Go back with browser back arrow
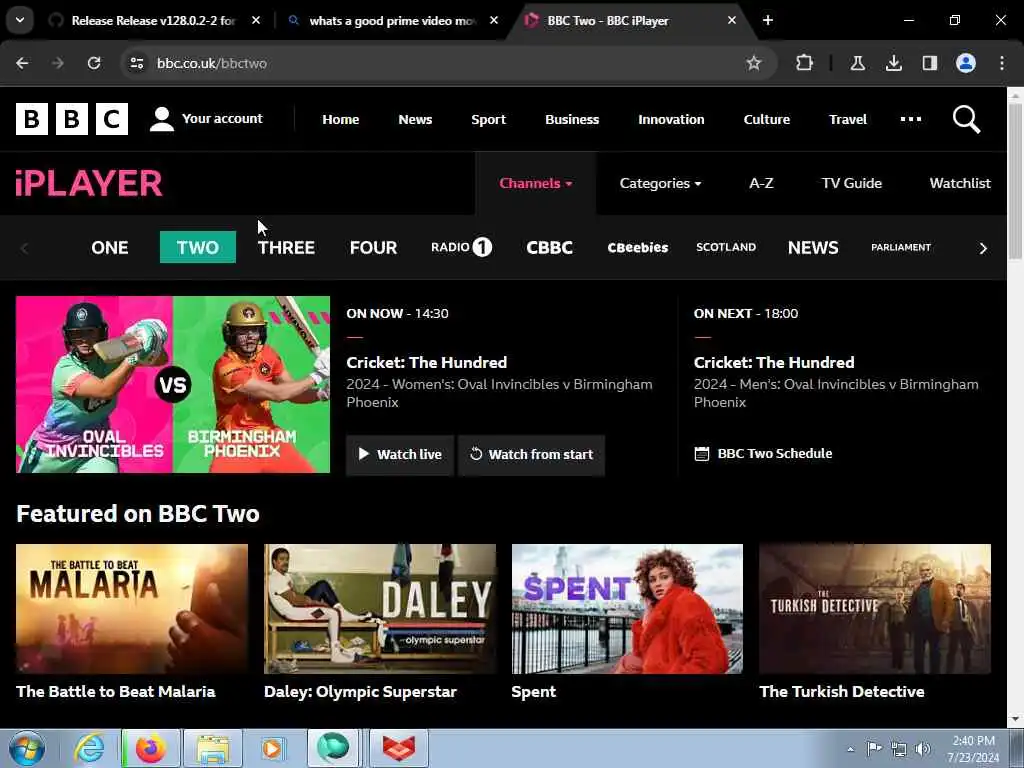The image size is (1024, 768). pos(22,63)
